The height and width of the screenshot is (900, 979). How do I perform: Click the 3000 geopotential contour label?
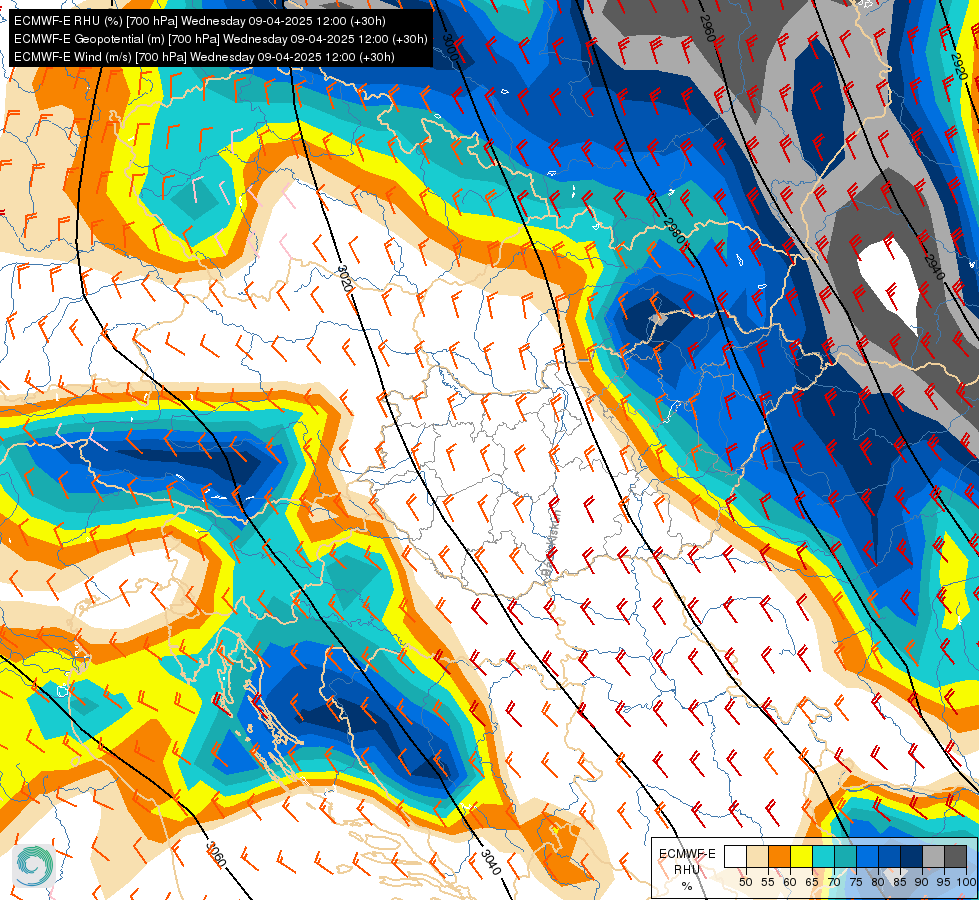point(450,47)
